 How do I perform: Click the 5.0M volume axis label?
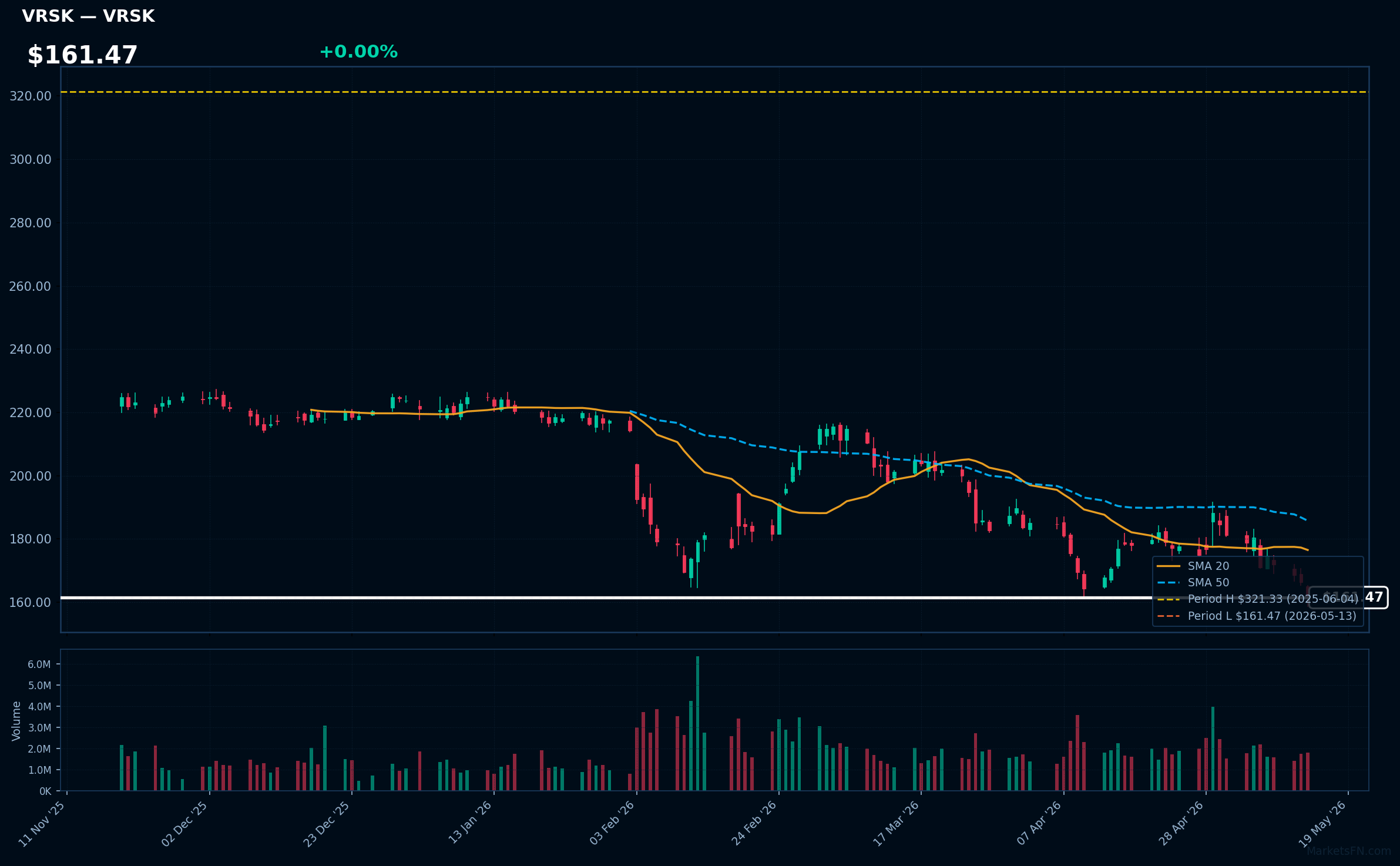click(x=39, y=686)
